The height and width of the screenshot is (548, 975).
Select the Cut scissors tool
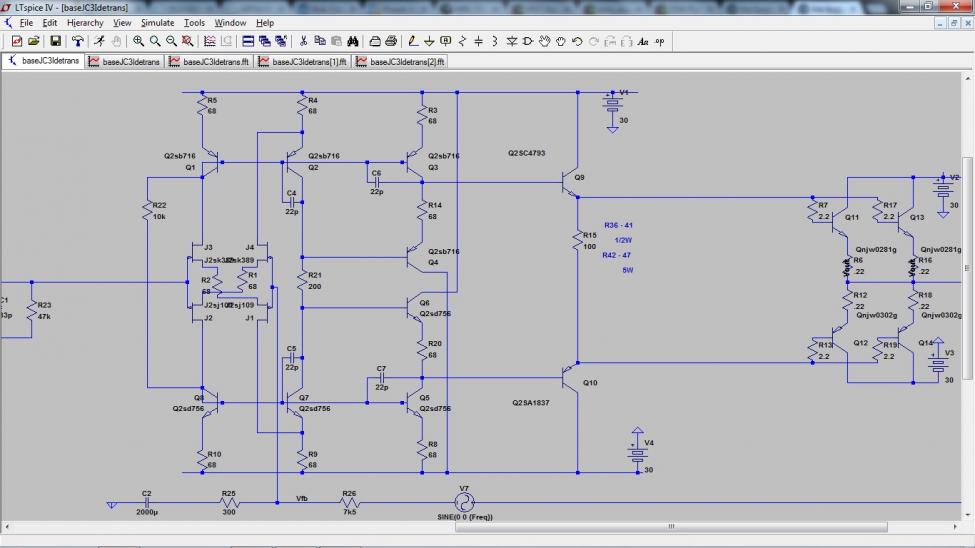click(303, 41)
